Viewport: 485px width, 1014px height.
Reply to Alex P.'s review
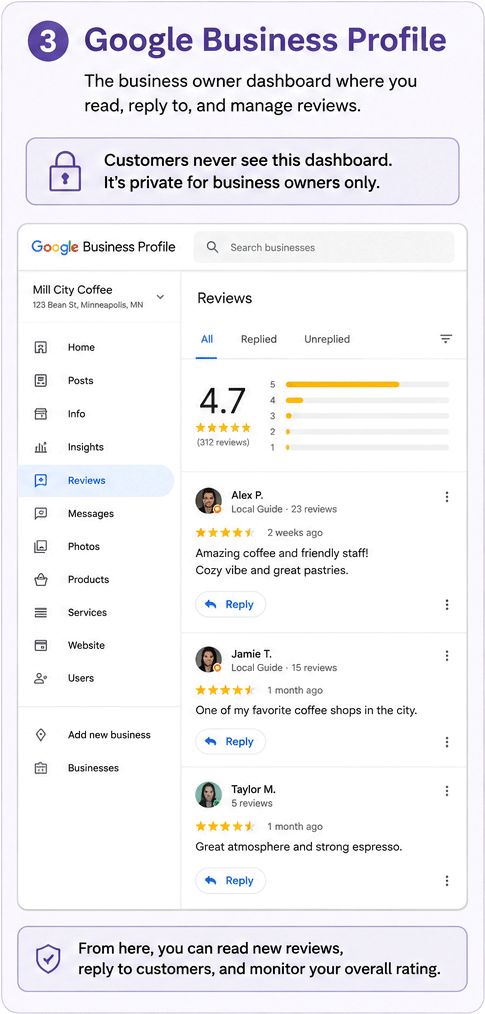point(230,605)
